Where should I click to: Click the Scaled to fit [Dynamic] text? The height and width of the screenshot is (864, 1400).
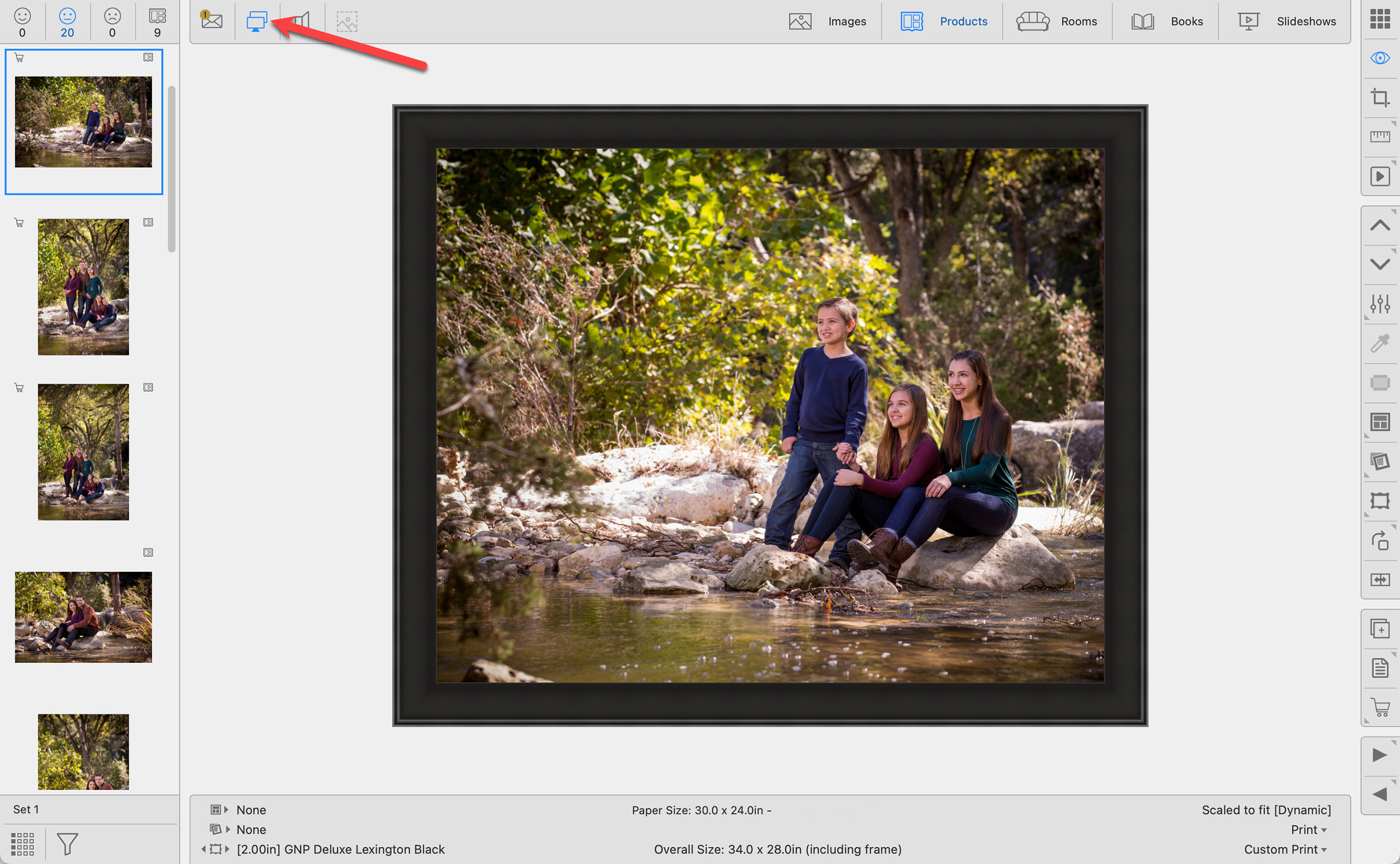tap(1266, 810)
